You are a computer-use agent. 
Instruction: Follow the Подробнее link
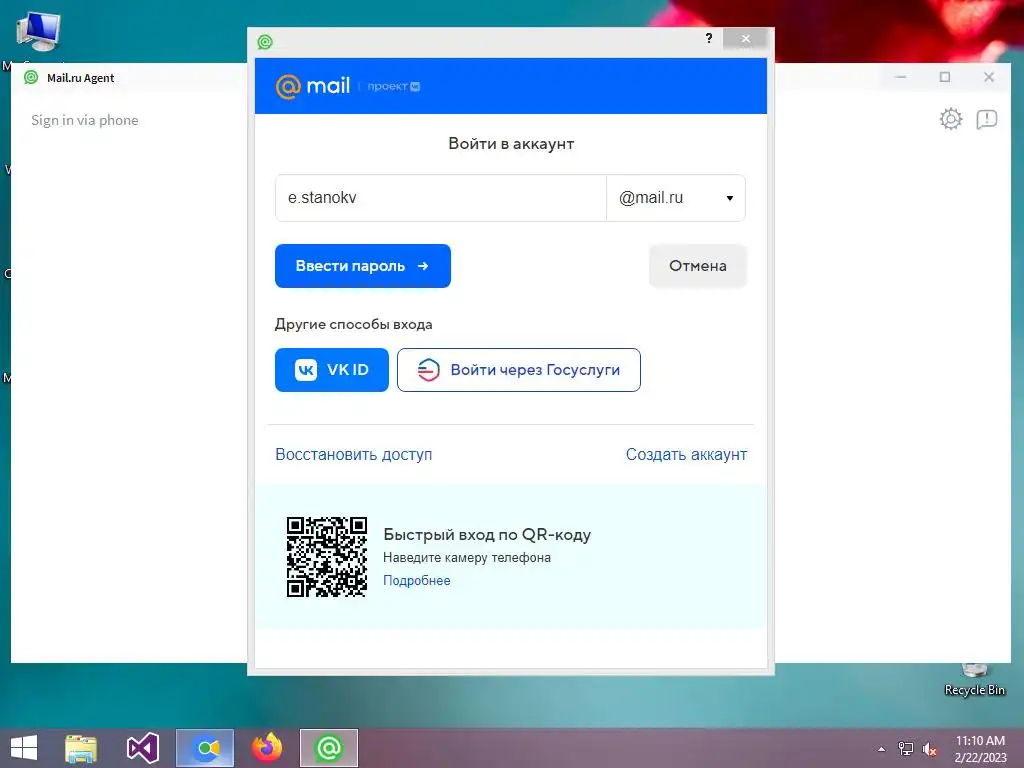(x=417, y=581)
